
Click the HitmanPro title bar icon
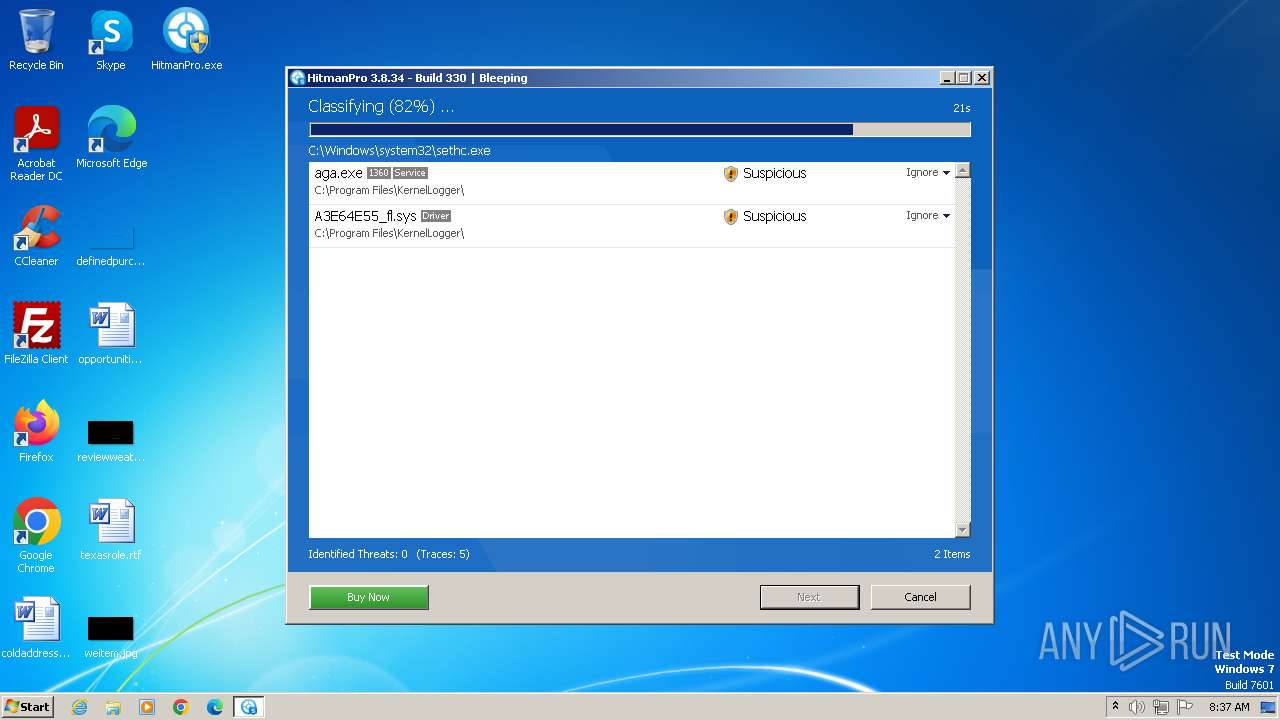tap(297, 78)
